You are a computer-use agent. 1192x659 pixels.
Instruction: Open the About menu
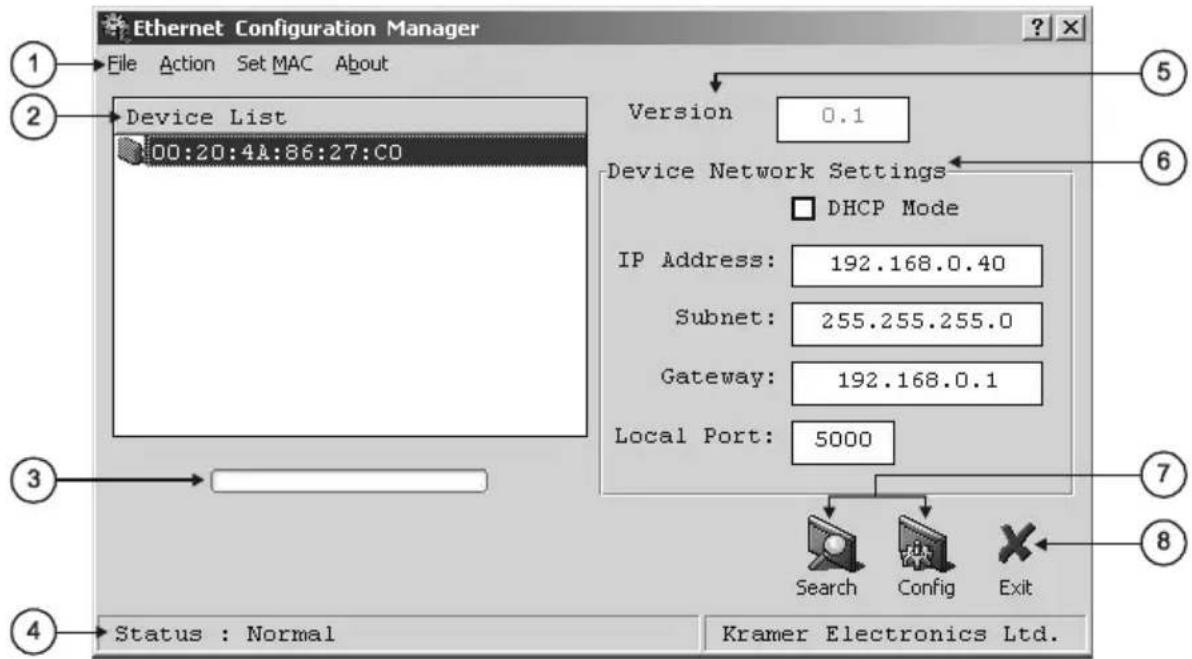pyautogui.click(x=362, y=64)
